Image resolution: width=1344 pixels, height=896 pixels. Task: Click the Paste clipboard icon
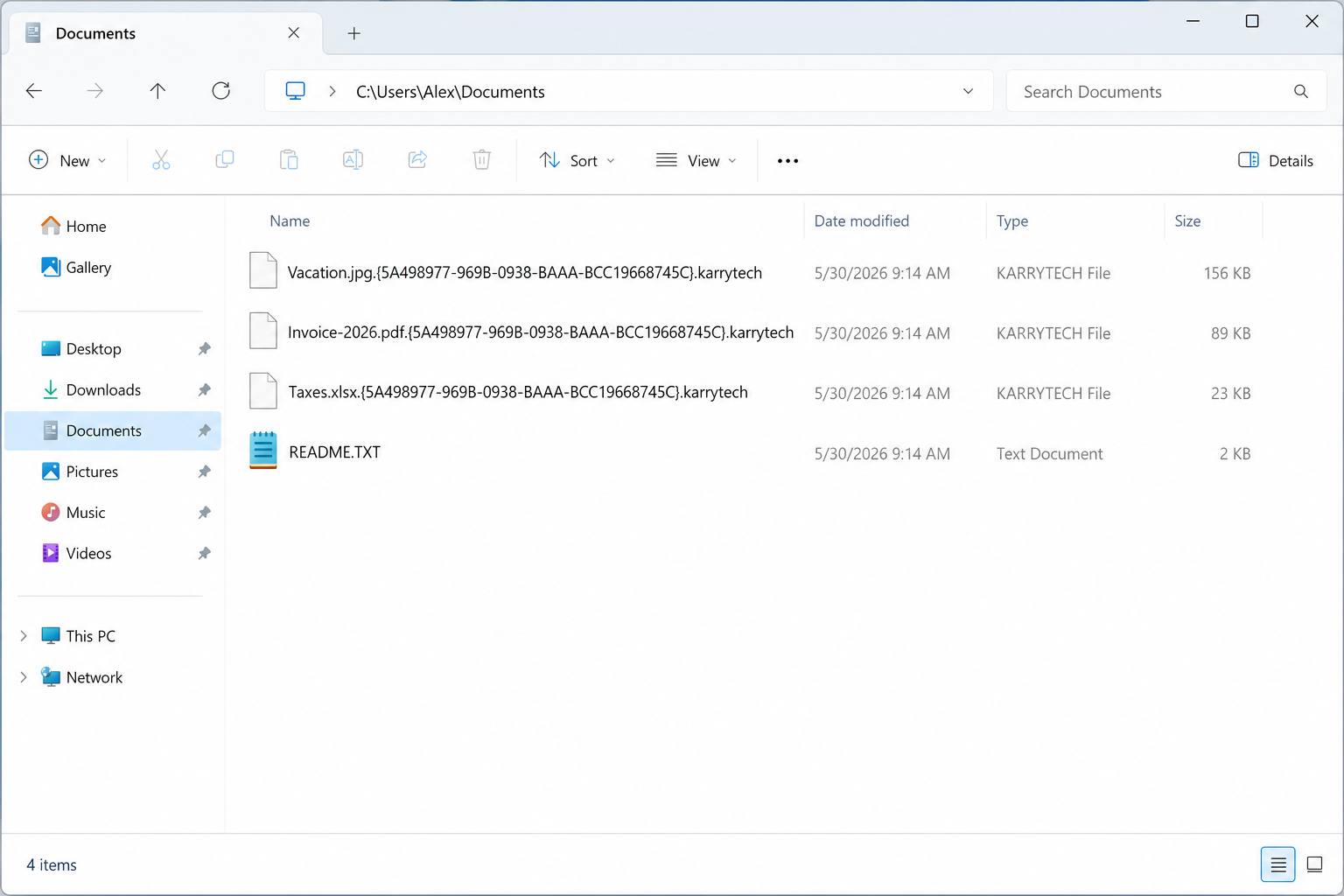[x=289, y=160]
